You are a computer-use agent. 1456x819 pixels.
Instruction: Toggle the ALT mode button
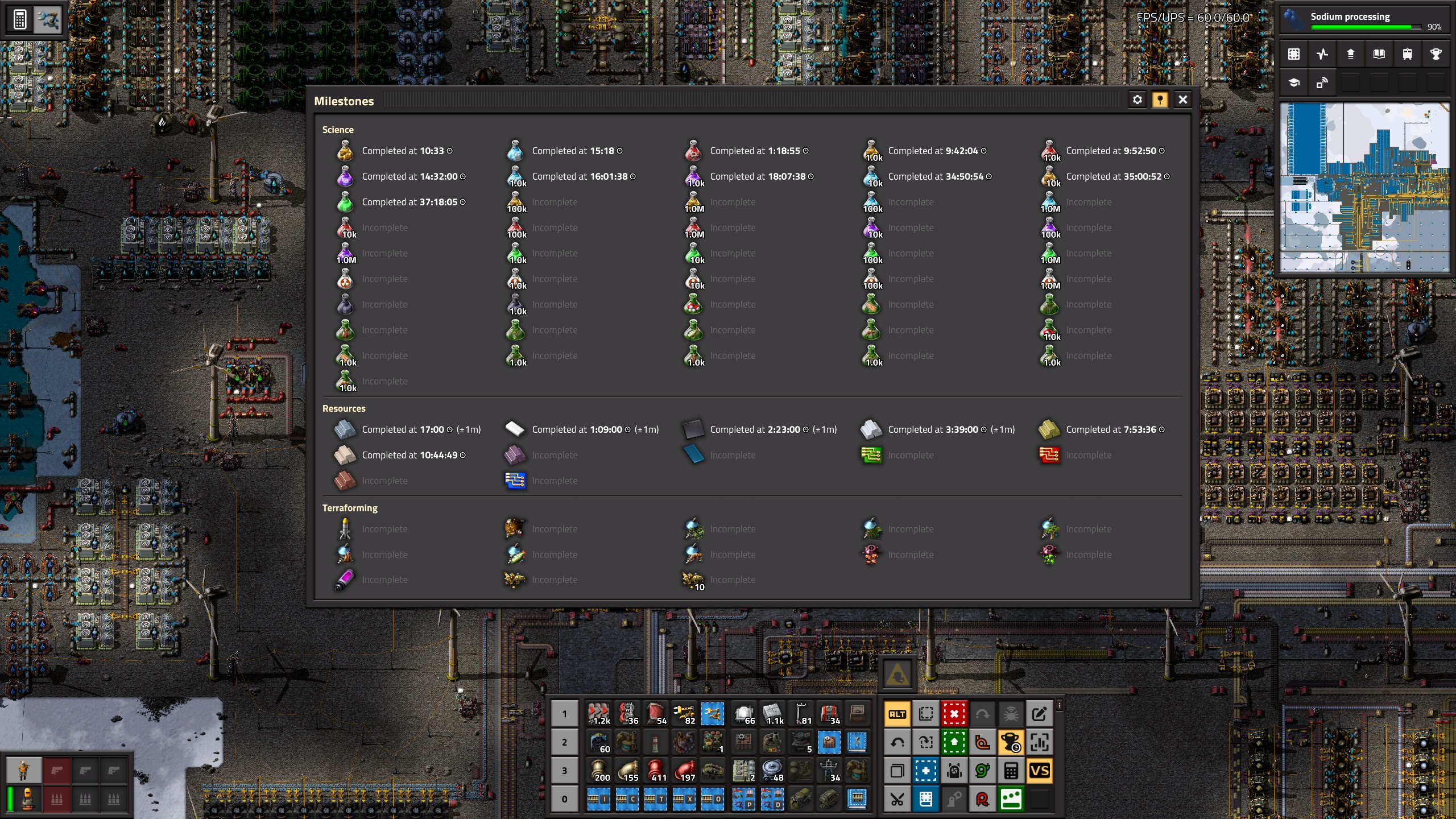pyautogui.click(x=897, y=714)
